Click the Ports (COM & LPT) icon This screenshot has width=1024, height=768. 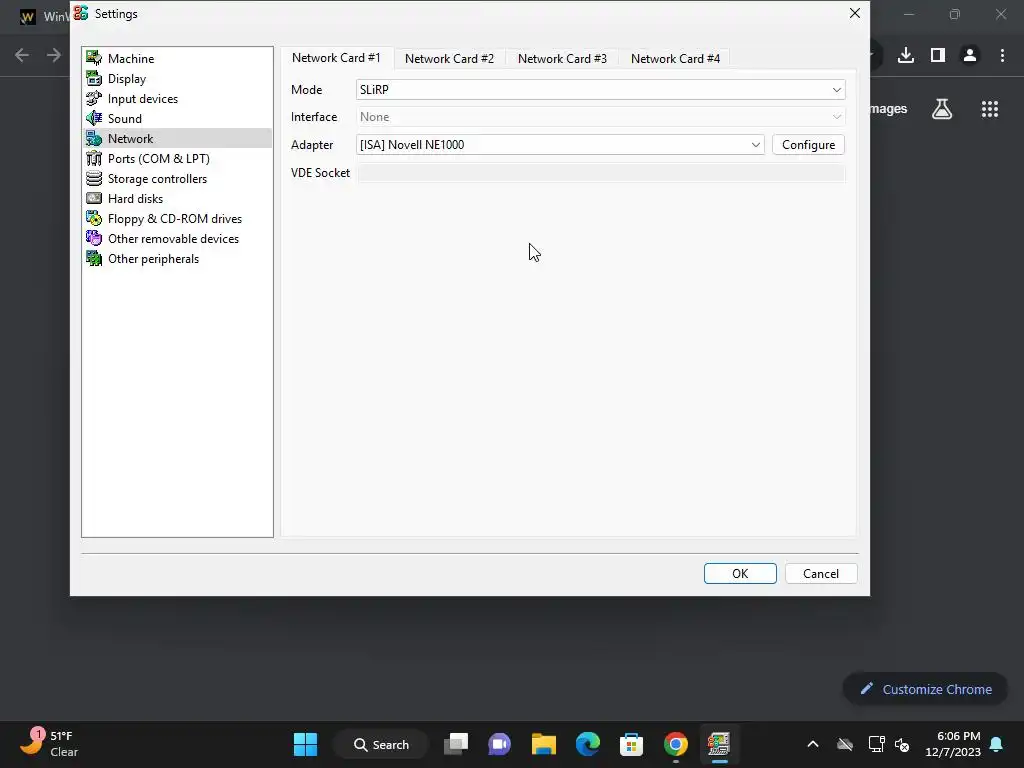point(94,159)
